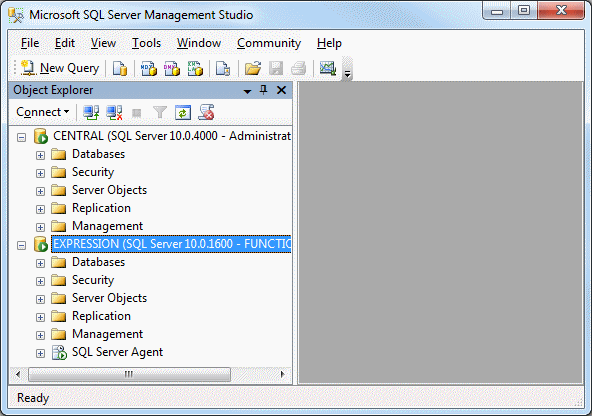Click the New Query toolbar button
Viewport: 592px width, 416px height.
(60, 68)
